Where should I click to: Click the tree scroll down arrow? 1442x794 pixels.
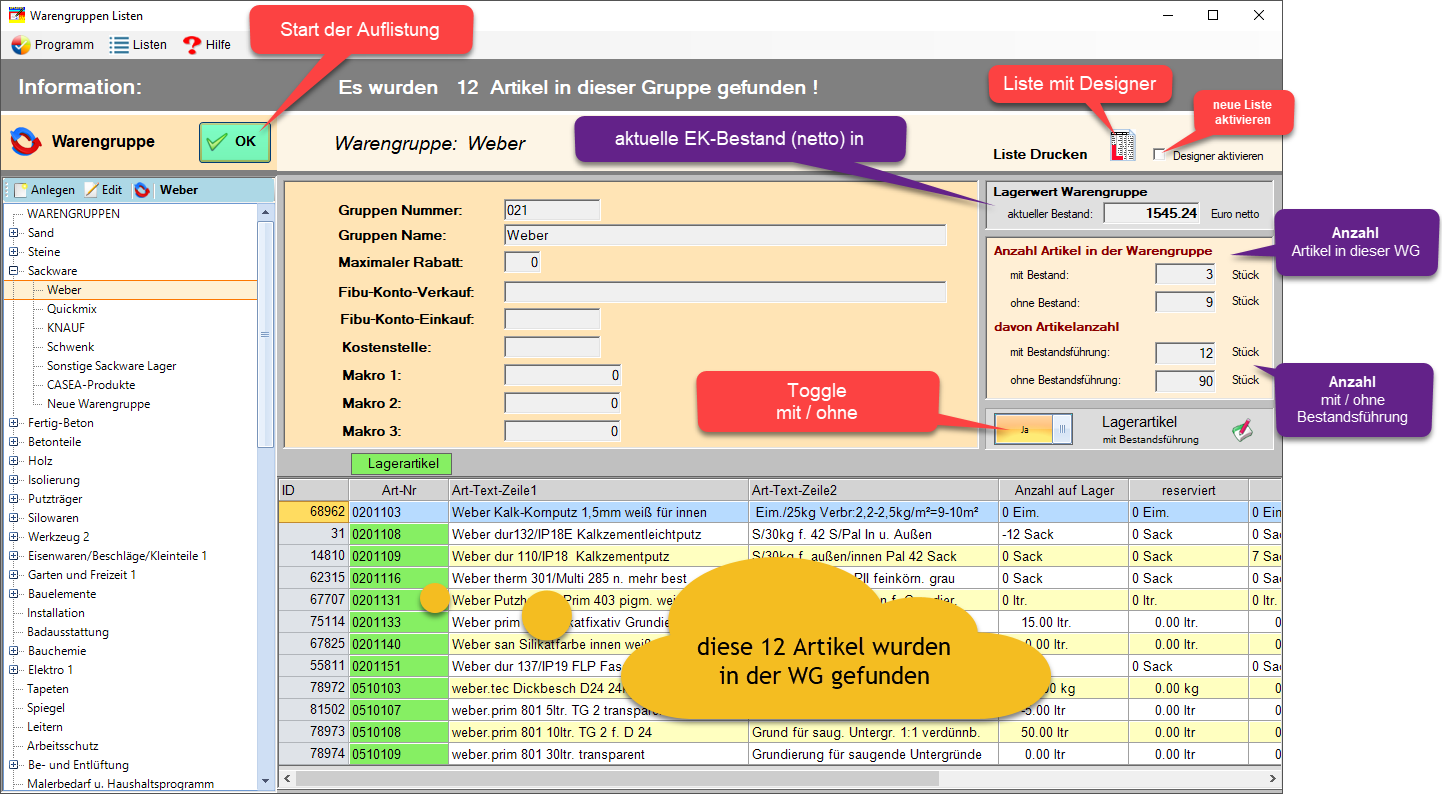265,782
